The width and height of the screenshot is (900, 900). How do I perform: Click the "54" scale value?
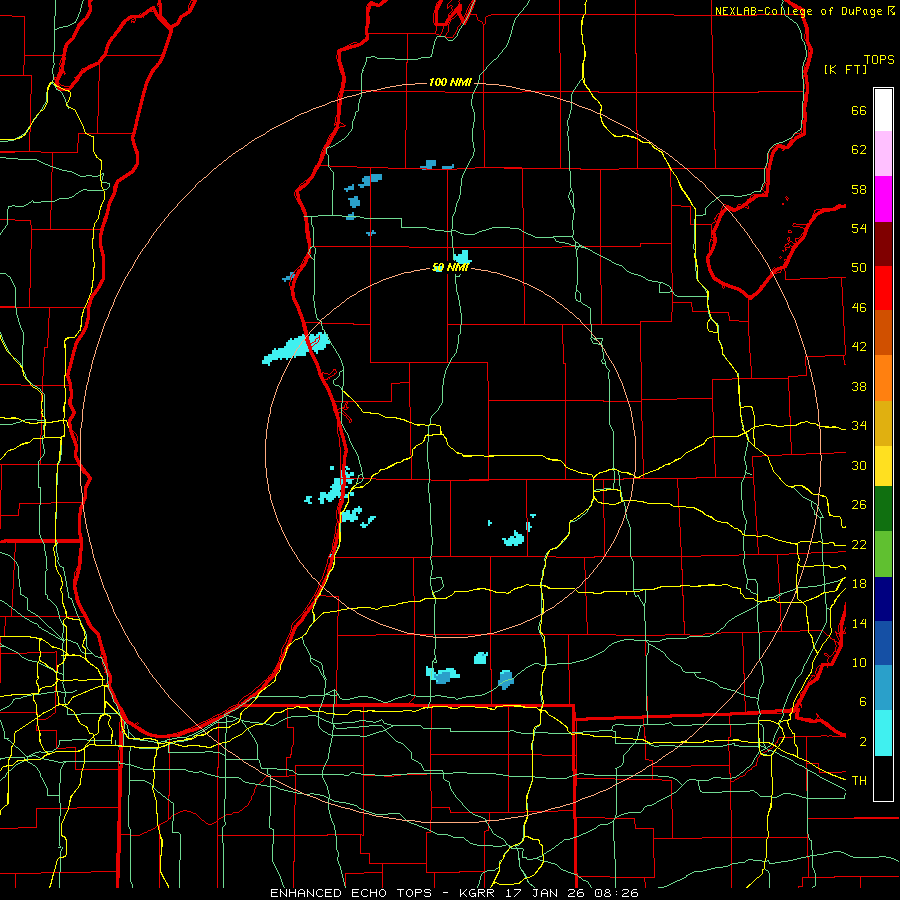pos(859,228)
